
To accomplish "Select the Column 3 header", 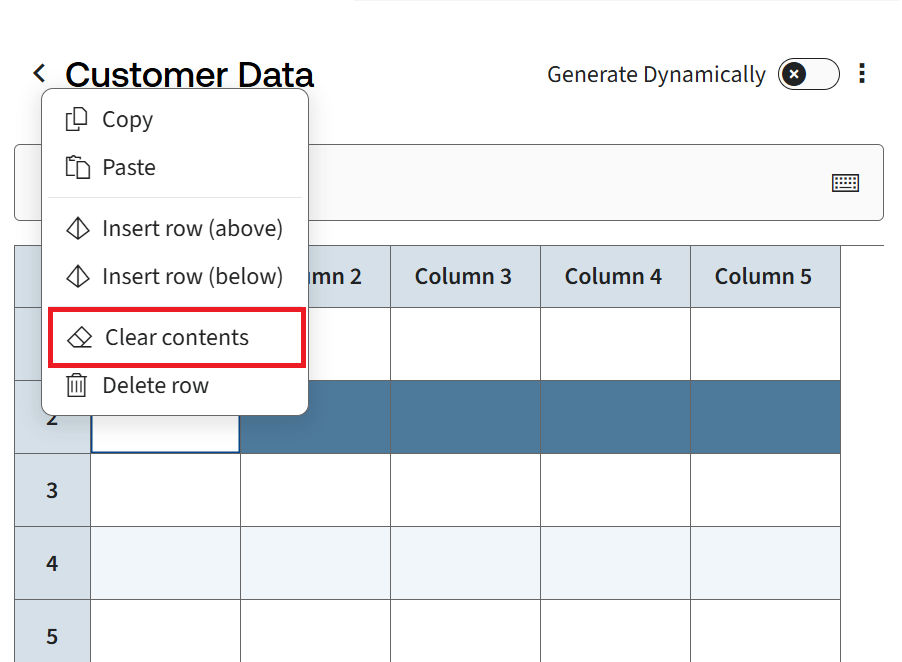I will click(464, 277).
